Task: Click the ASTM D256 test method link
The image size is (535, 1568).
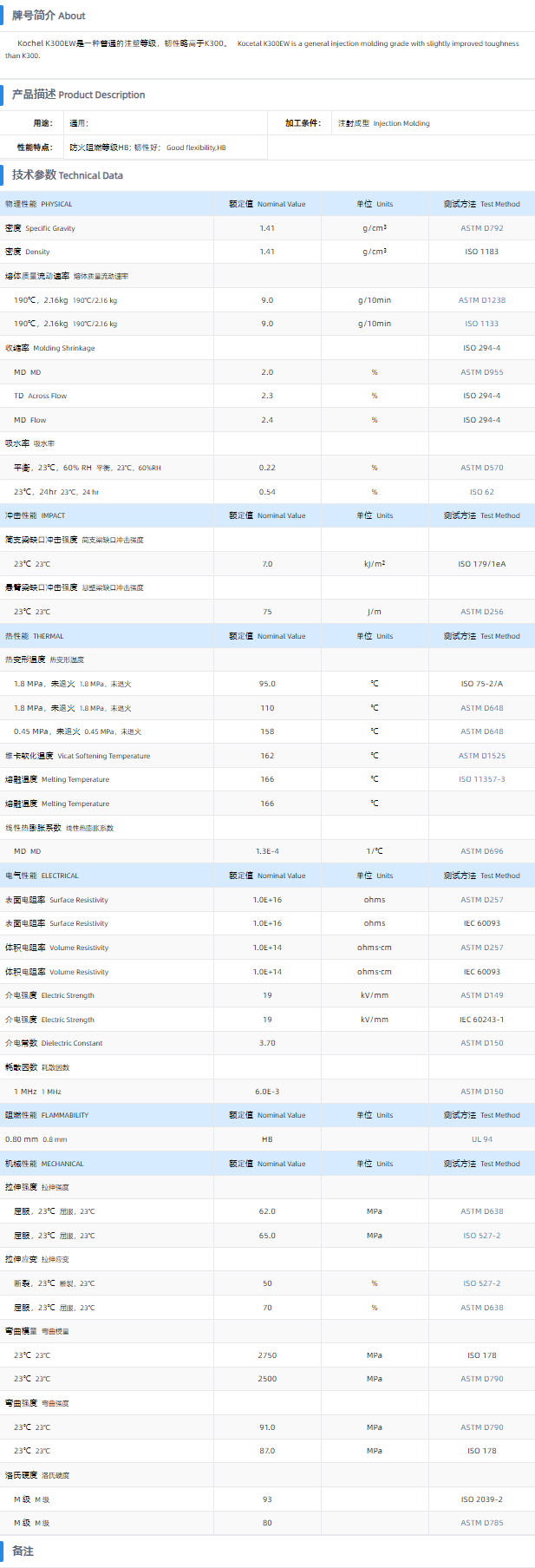Action: [481, 612]
